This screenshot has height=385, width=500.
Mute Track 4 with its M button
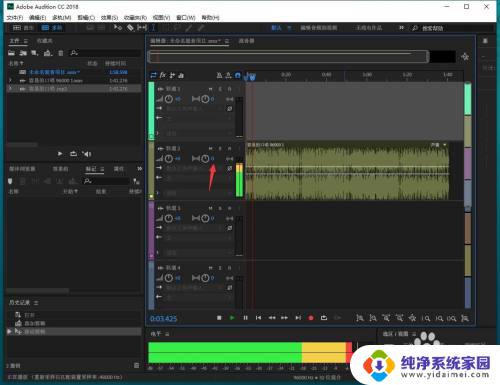[211, 268]
